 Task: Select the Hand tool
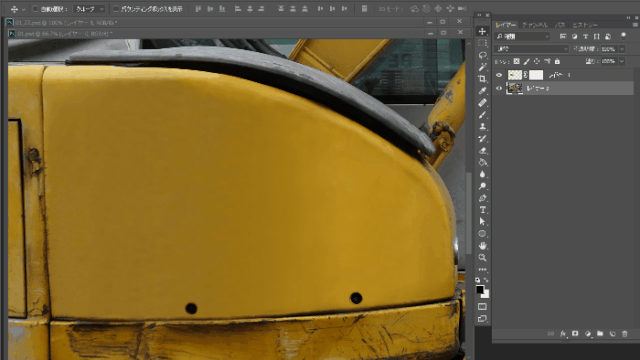pos(482,246)
